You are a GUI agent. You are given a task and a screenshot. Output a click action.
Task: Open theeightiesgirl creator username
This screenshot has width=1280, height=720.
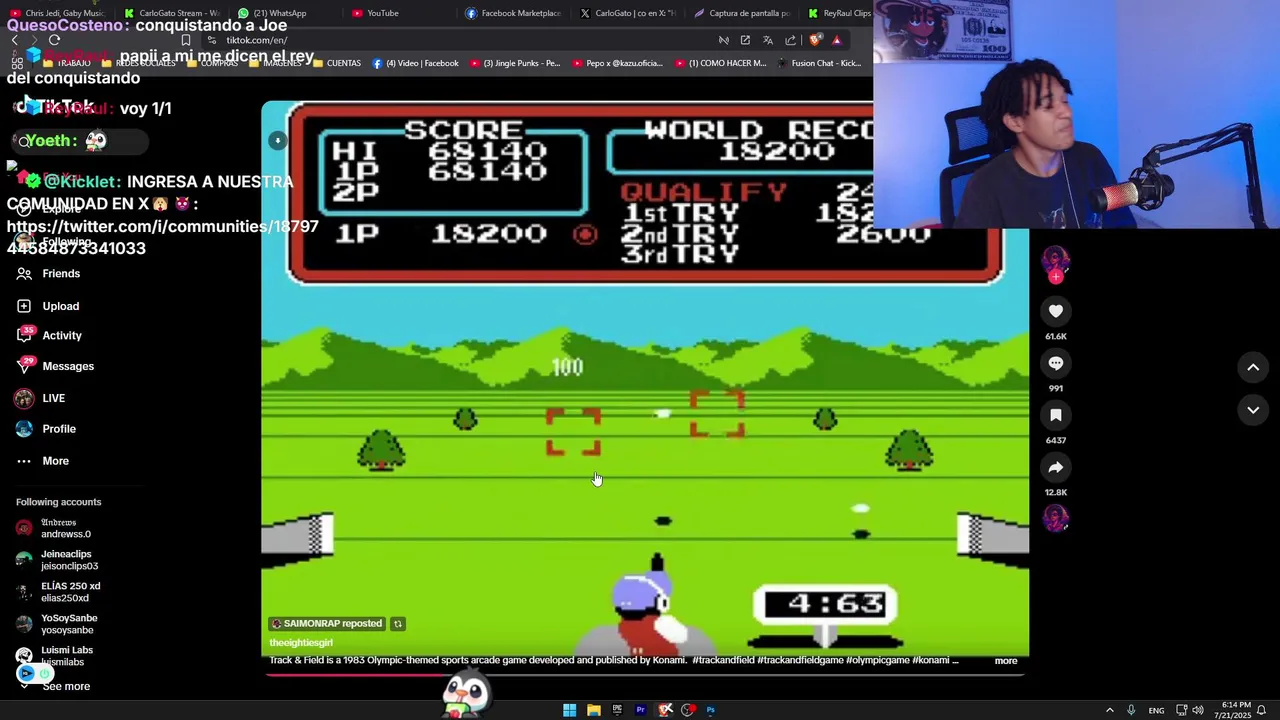click(x=301, y=643)
